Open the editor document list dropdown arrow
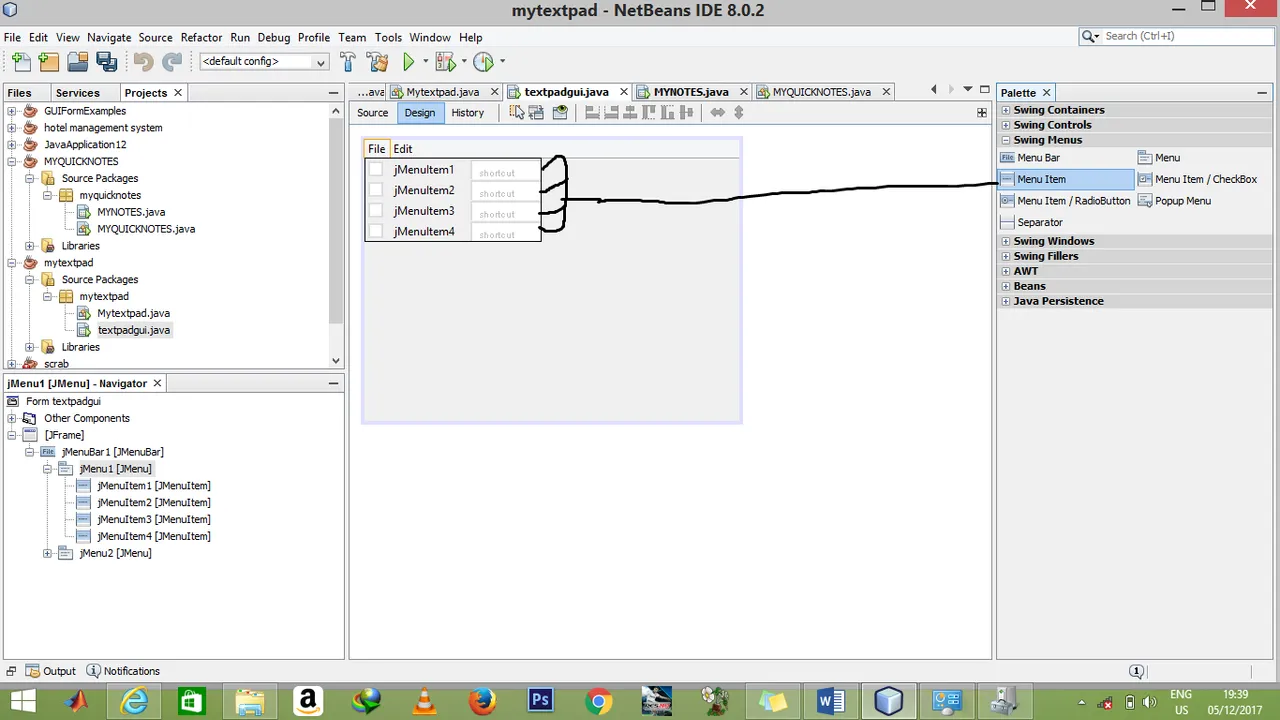 [x=968, y=90]
